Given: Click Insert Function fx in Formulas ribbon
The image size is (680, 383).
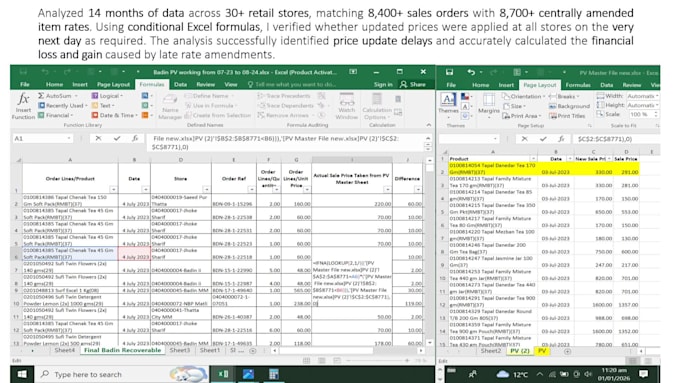Looking at the screenshot, I should point(23,106).
